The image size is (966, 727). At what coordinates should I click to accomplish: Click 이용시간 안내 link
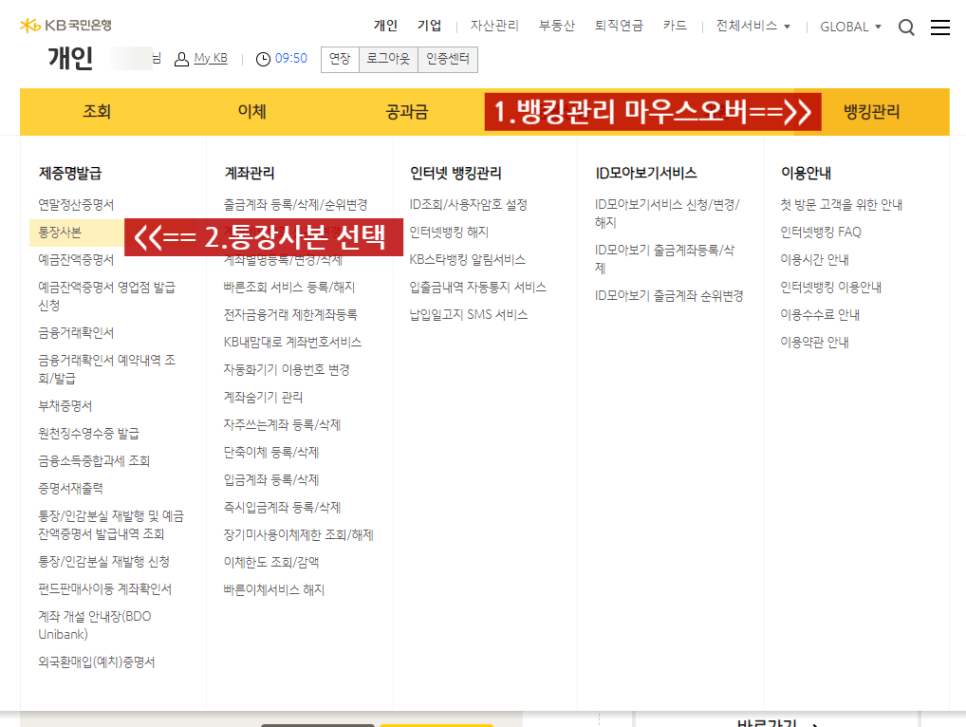pos(814,259)
